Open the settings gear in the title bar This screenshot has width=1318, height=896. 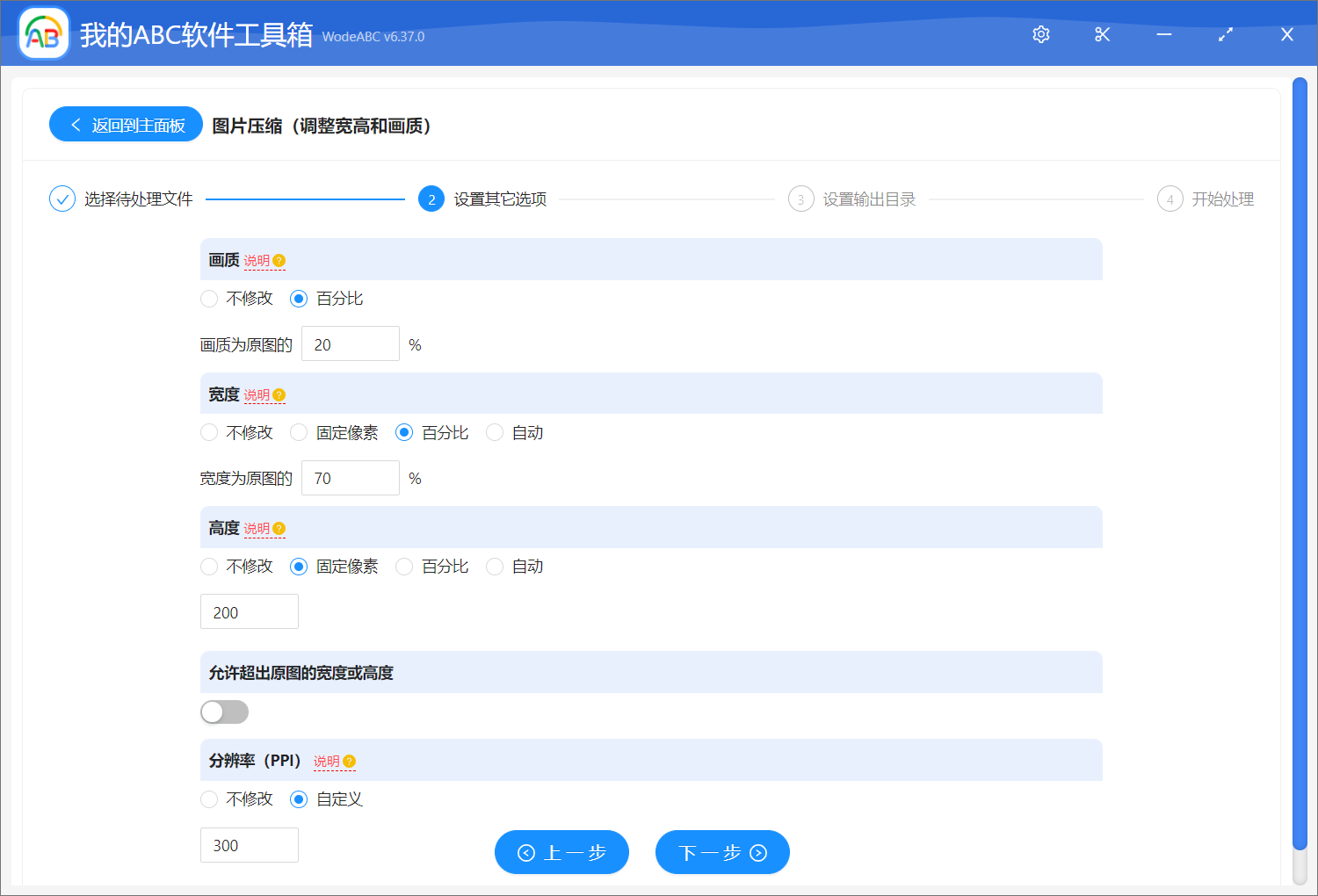(1040, 34)
